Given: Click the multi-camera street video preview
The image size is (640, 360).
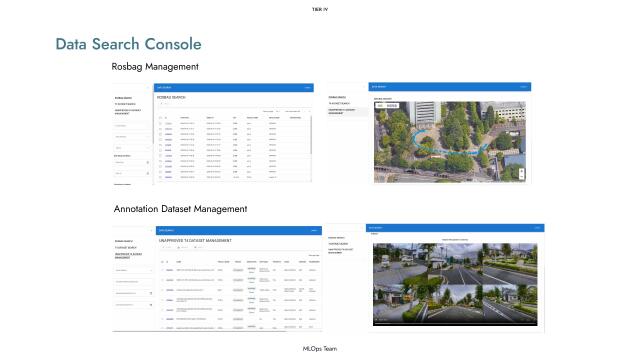Looking at the screenshot, I should pos(455,283).
